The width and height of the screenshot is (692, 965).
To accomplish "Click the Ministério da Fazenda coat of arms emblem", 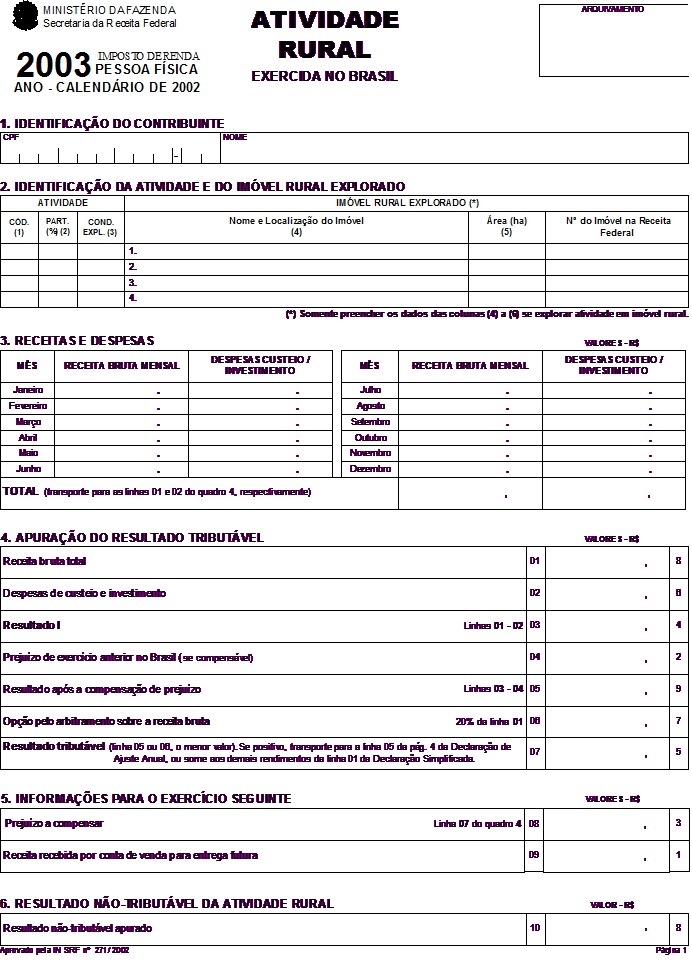I will click(x=24, y=18).
